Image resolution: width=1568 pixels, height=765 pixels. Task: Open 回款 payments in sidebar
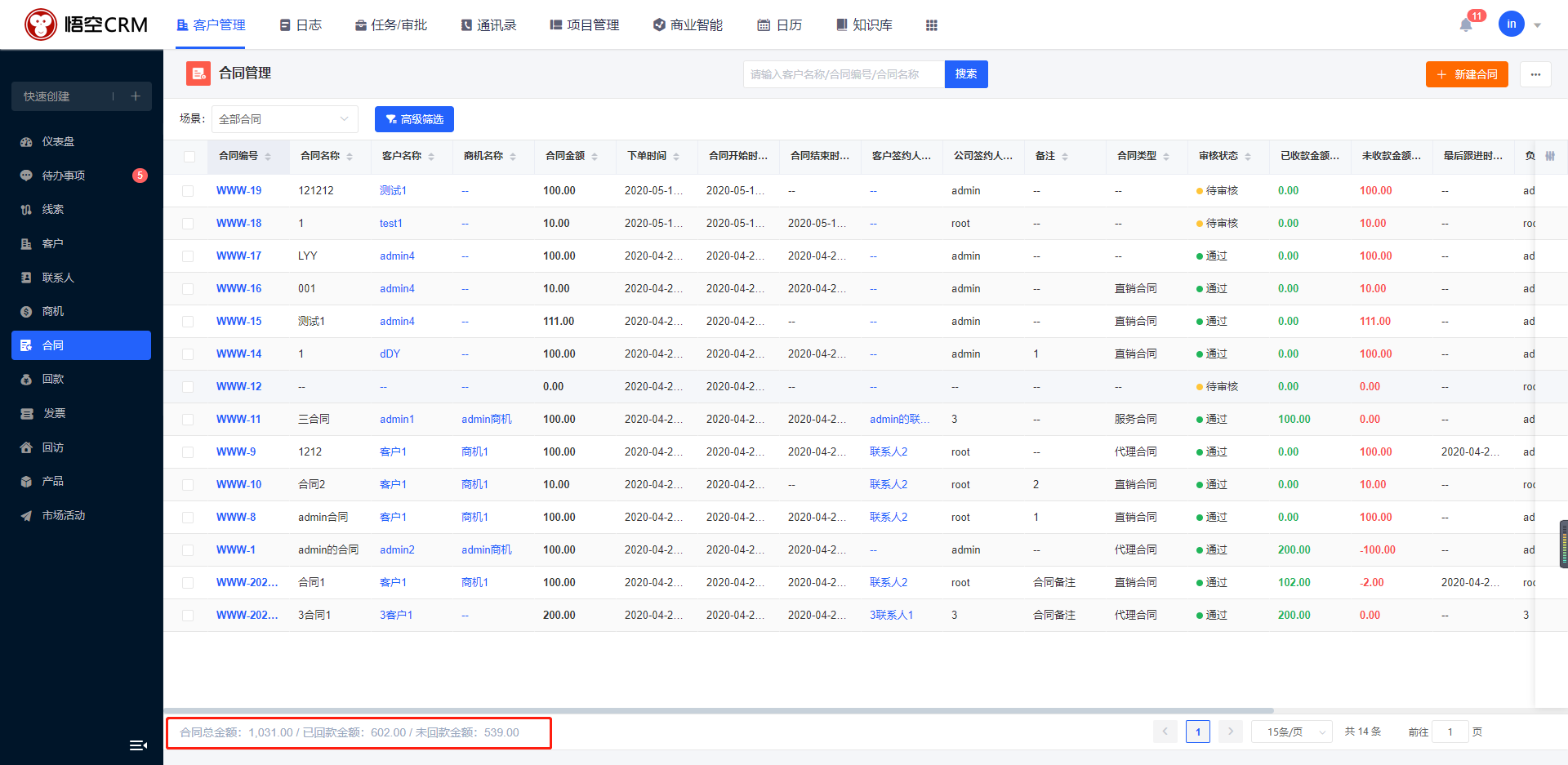[x=82, y=379]
